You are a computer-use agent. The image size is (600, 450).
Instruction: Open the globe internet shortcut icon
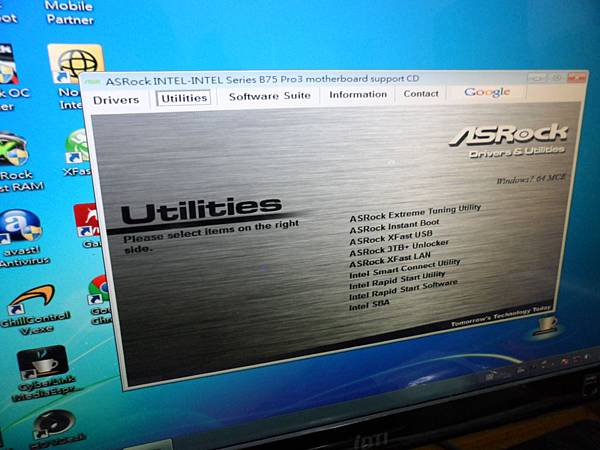click(x=75, y=64)
